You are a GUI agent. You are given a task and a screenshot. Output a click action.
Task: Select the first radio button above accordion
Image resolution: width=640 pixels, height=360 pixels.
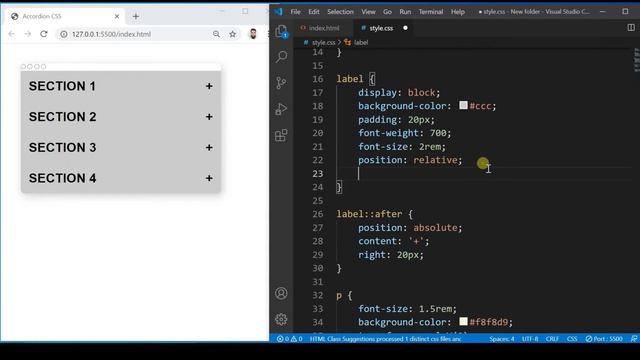pos(23,67)
